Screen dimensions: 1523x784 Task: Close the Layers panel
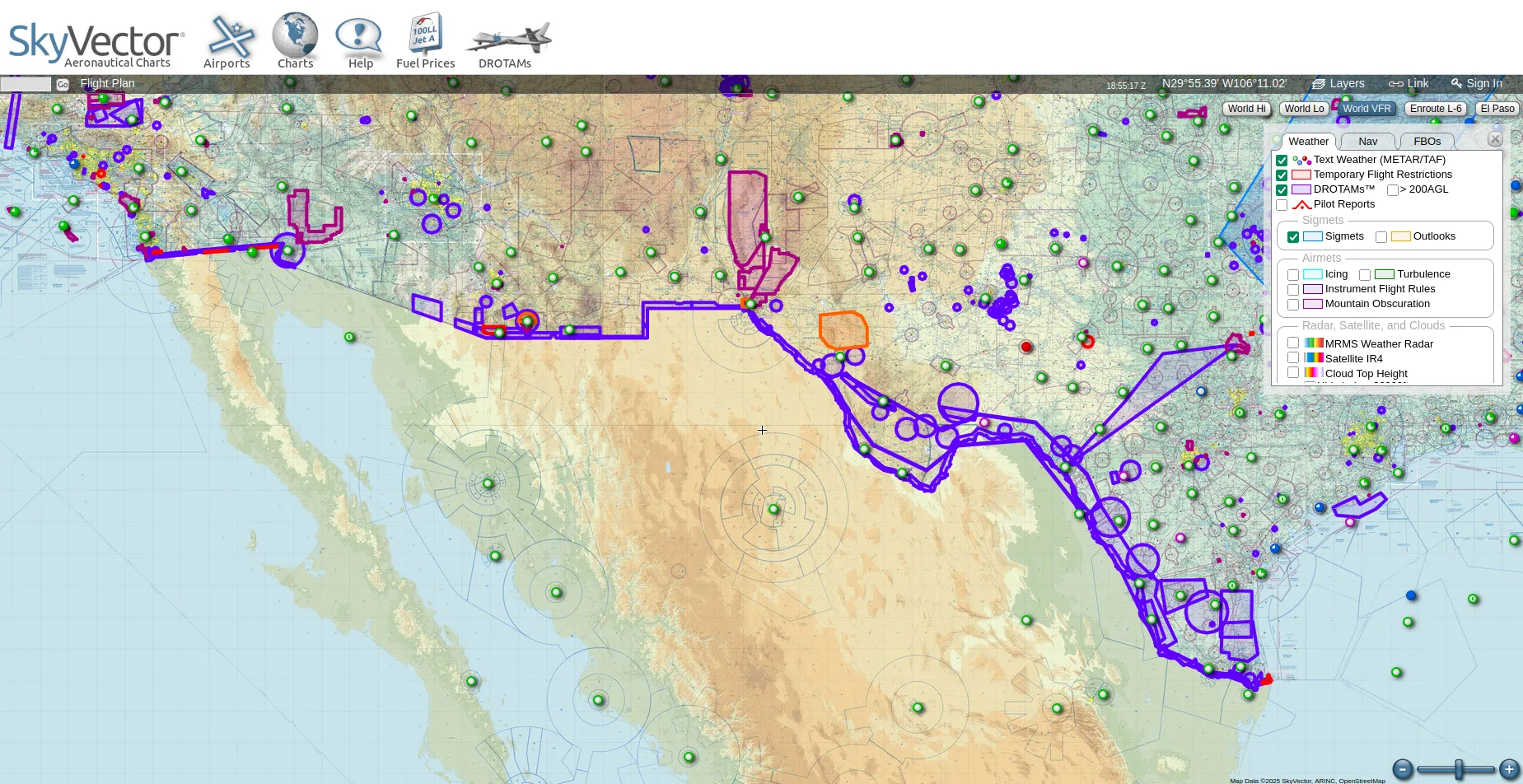click(1495, 139)
